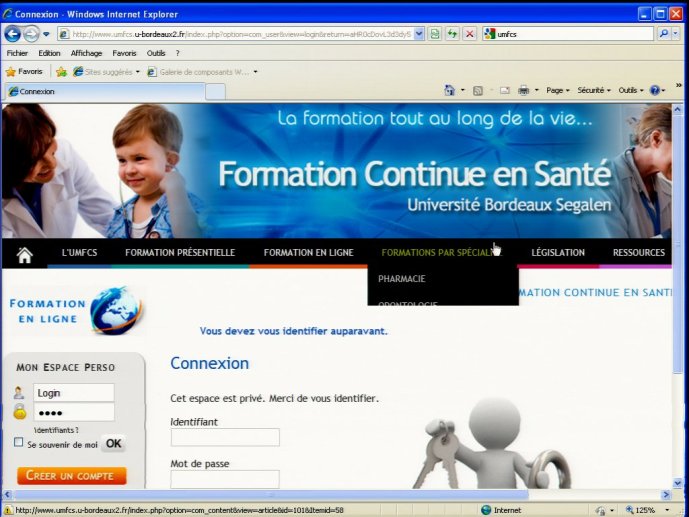Click the Identifiant input field
Viewport: 689px width, 517px height.
coord(225,437)
